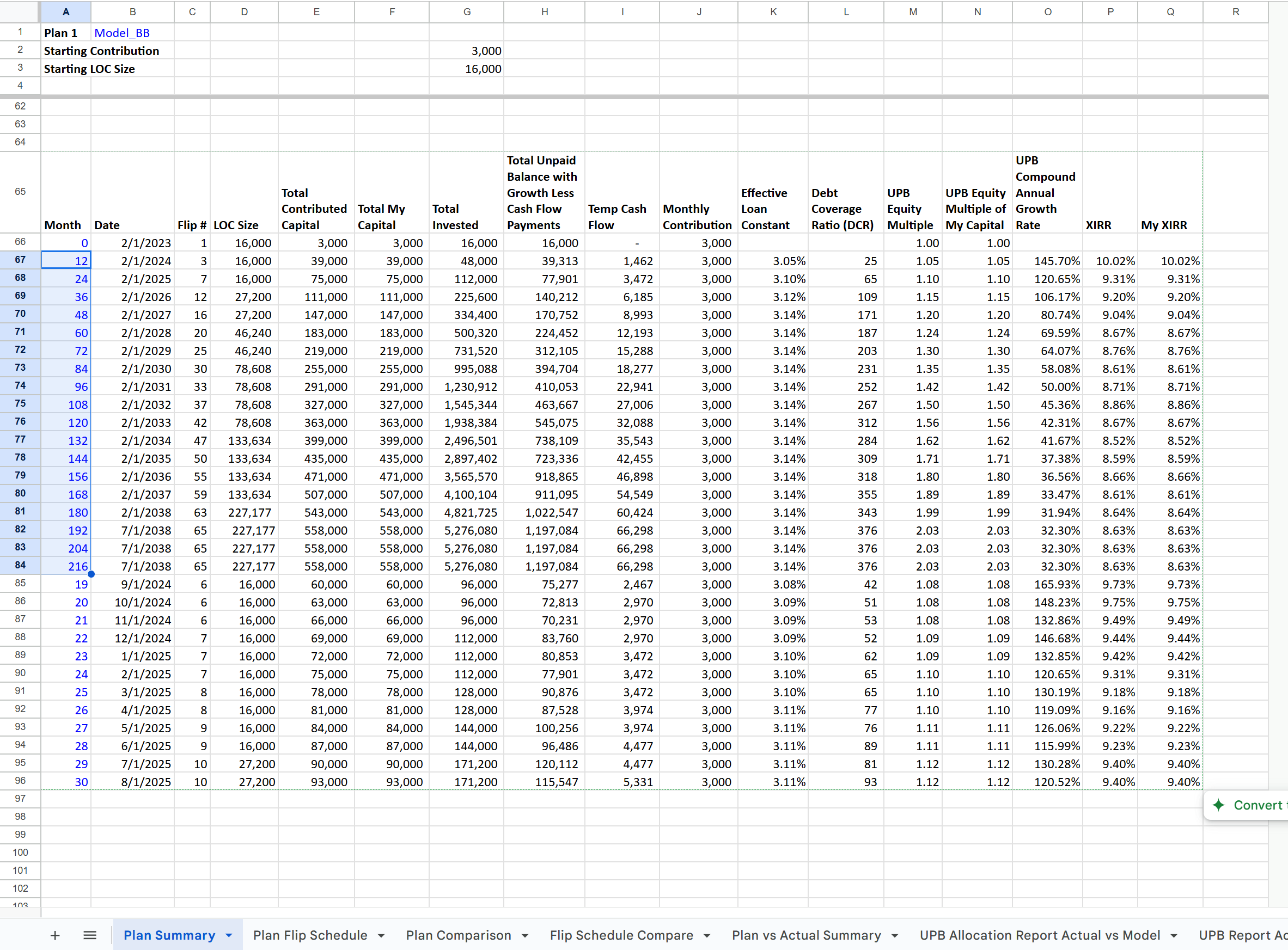Open Plan Flip Schedule tab dropdown arrow
Viewport: 1288px width, 950px height.
click(x=381, y=936)
